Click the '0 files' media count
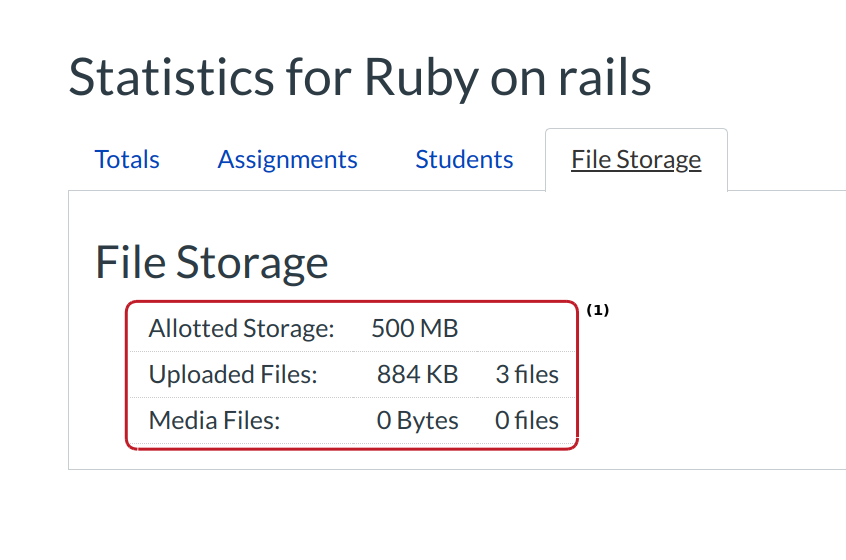This screenshot has width=846, height=560. [527, 421]
